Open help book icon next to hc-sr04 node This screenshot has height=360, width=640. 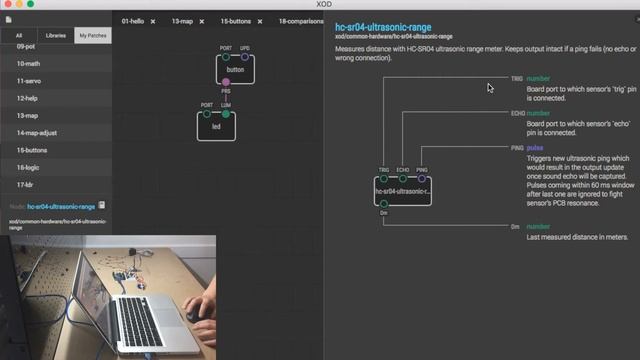(102, 205)
